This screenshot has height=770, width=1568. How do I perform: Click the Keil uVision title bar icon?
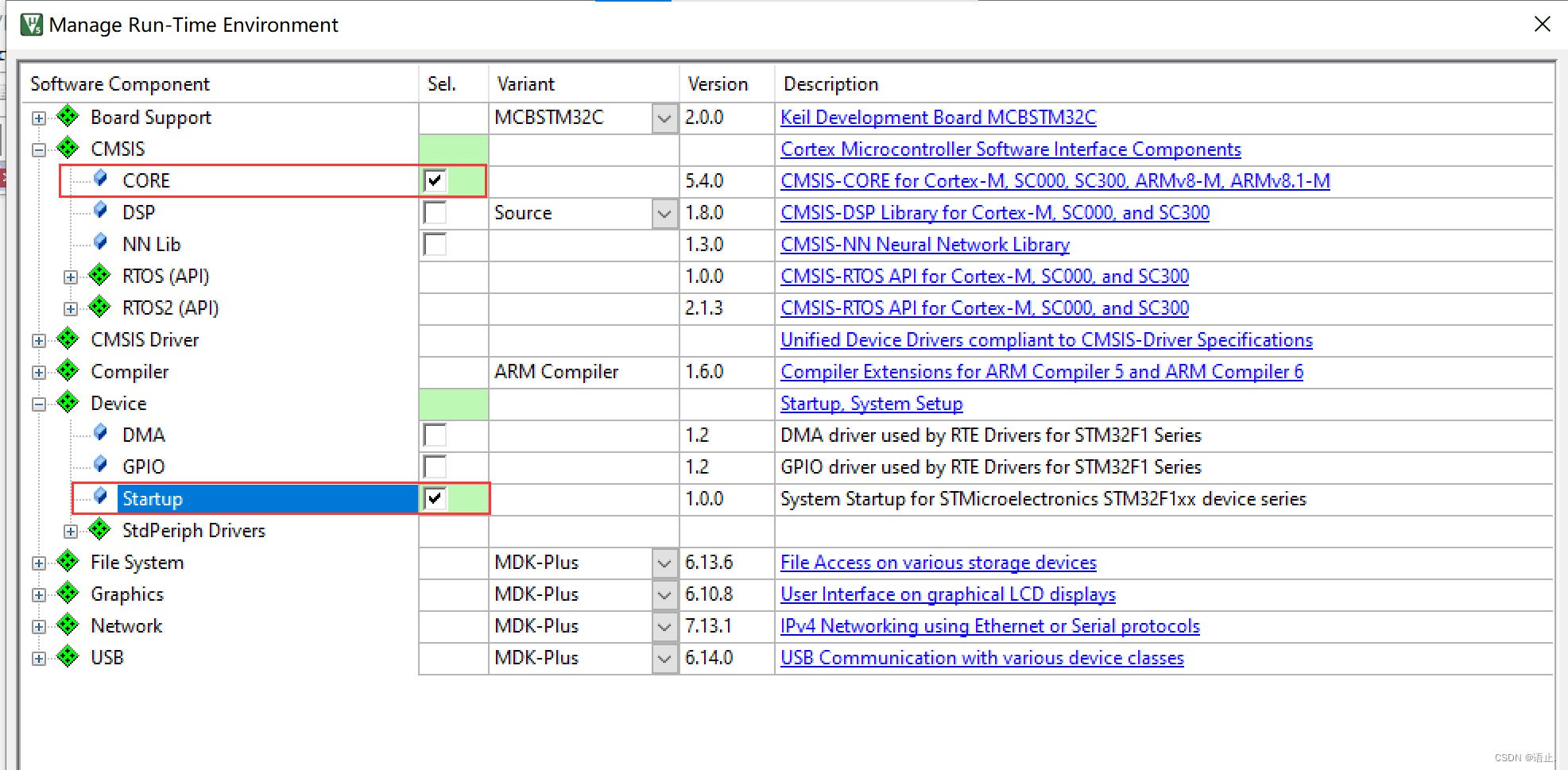click(31, 25)
